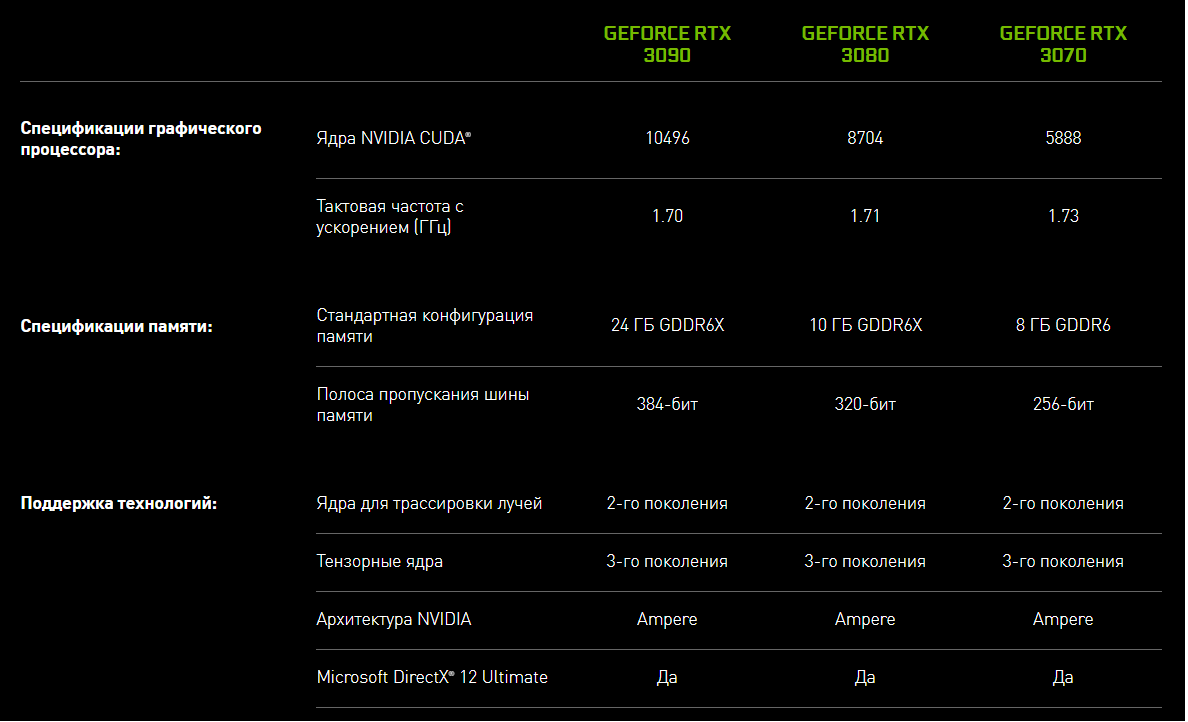The height and width of the screenshot is (722, 1188).
Task: Select the CUDA cores value 10496
Action: [x=667, y=138]
